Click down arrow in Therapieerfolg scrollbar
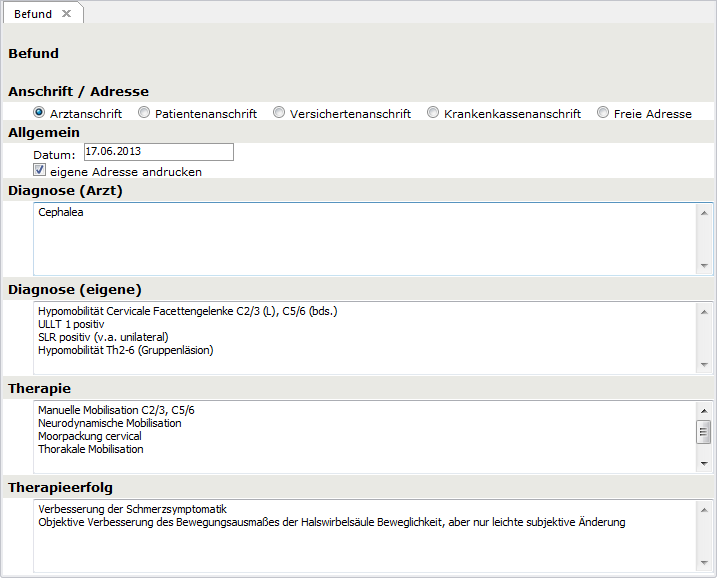Screen dimensions: 717x578 click(704, 562)
